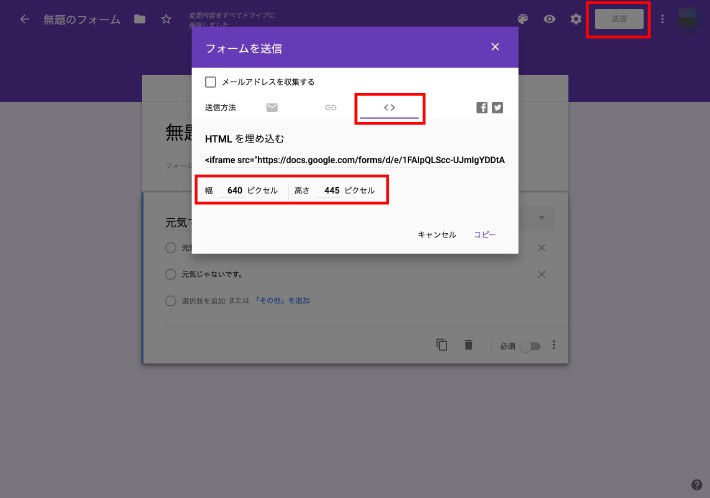Remove the first answer option
Image resolution: width=710 pixels, height=498 pixels.
pos(542,248)
